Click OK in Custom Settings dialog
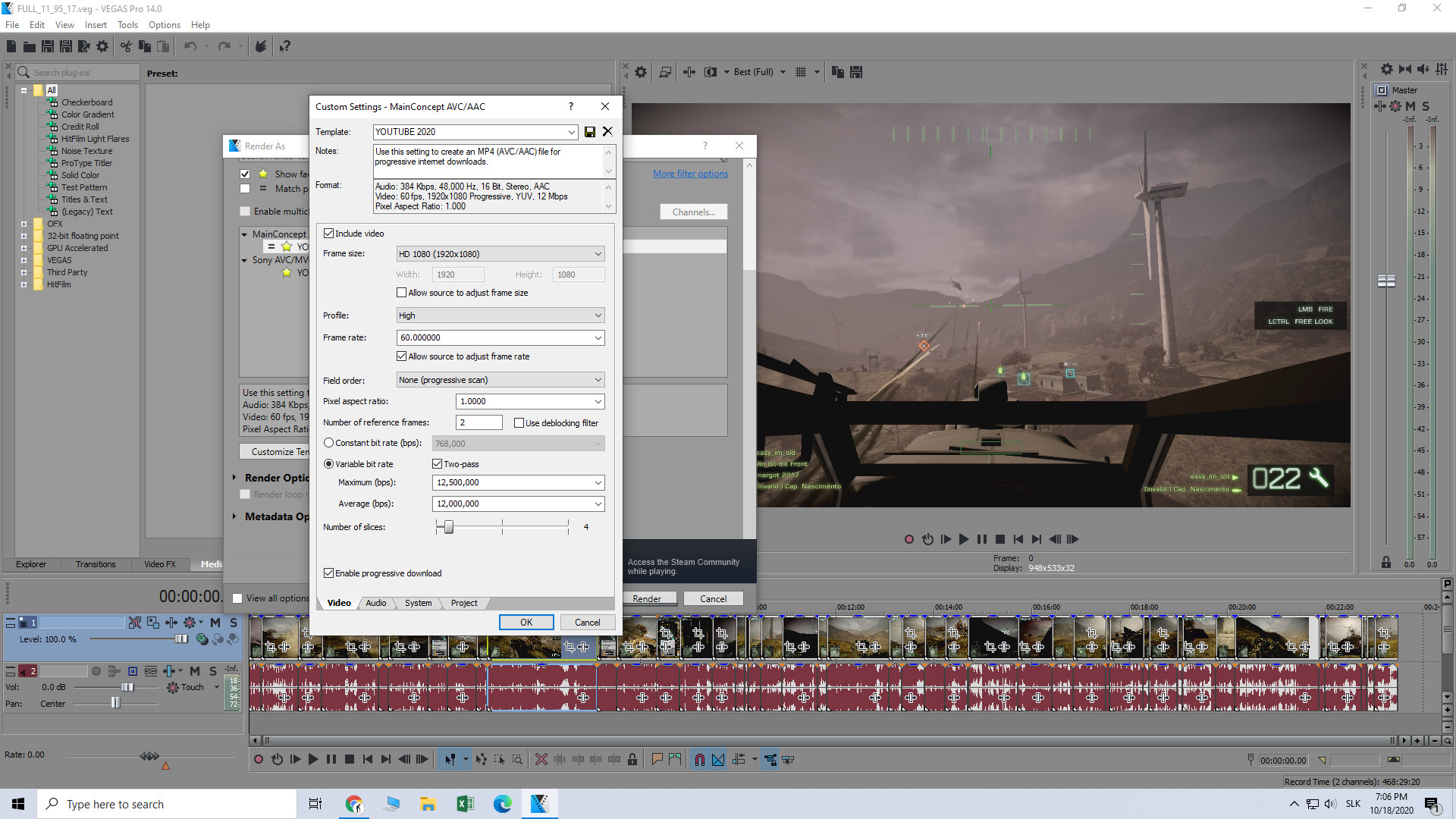The width and height of the screenshot is (1456, 819). (x=526, y=623)
